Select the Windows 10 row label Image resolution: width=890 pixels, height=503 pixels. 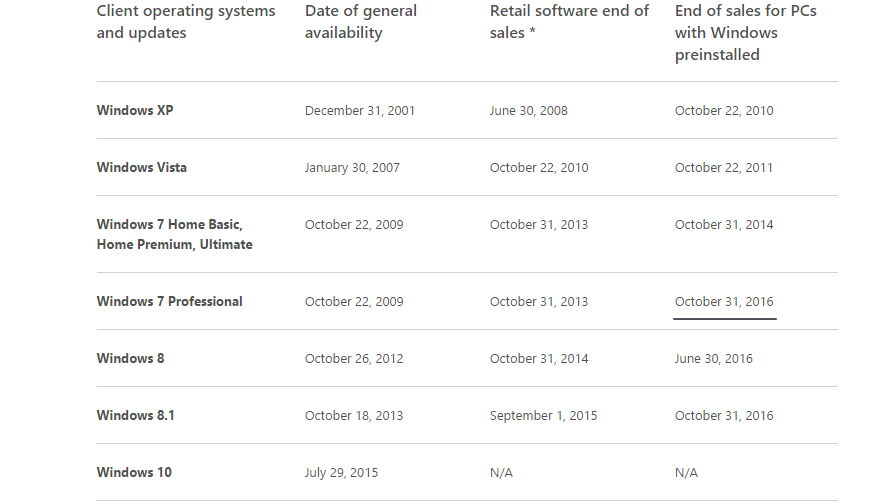click(134, 472)
